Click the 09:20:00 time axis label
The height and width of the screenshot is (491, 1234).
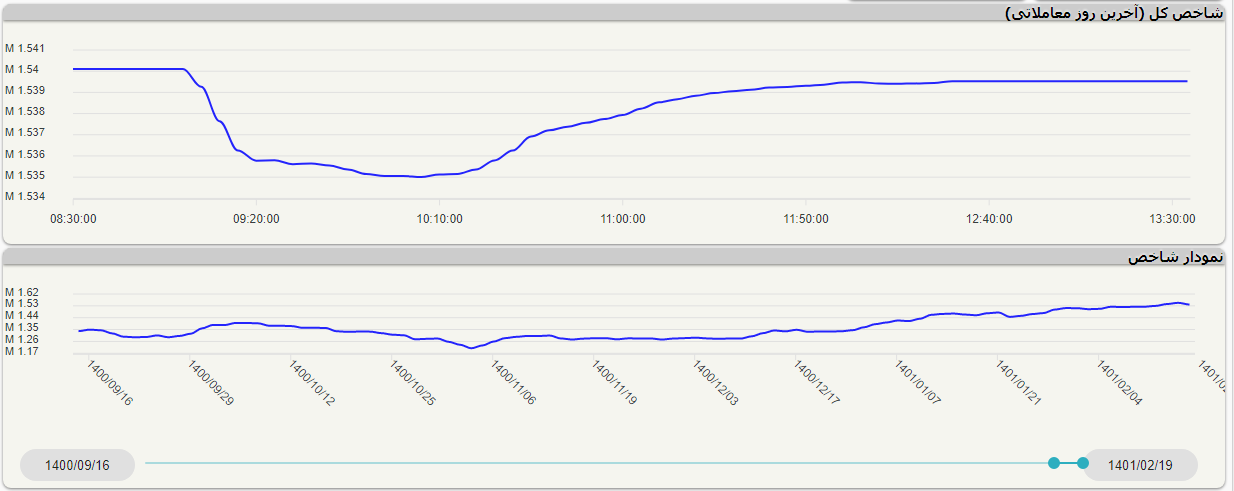click(x=256, y=218)
